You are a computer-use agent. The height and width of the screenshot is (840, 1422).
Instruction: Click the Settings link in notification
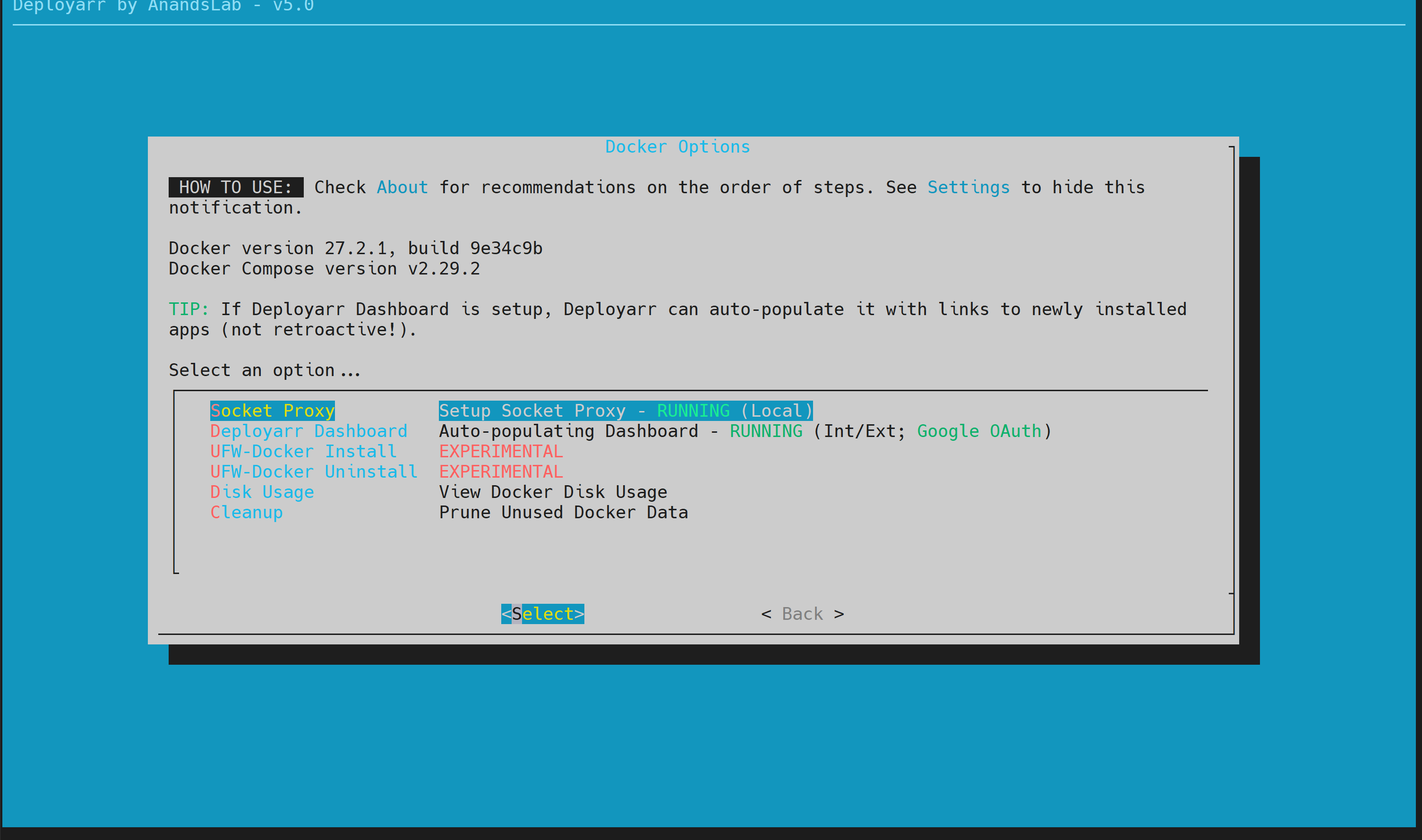pyautogui.click(x=968, y=188)
